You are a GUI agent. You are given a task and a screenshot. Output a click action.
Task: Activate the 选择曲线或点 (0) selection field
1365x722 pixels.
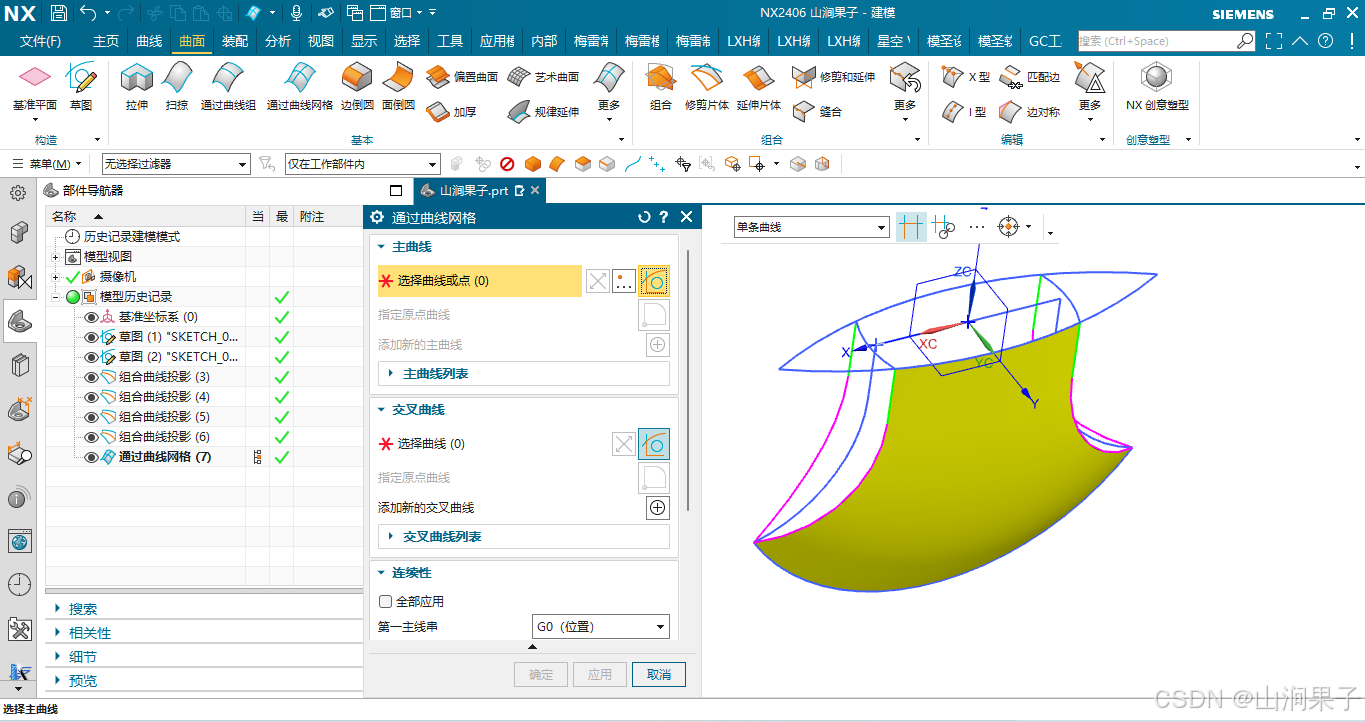coord(480,281)
